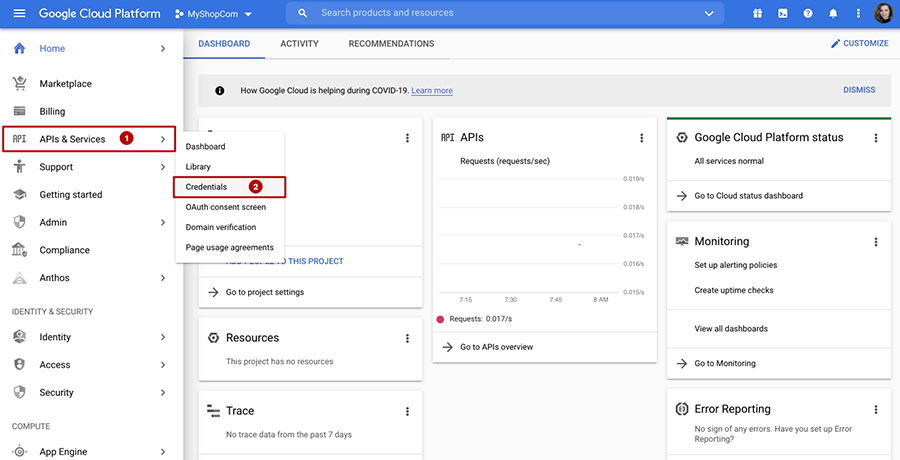The height and width of the screenshot is (460, 900).
Task: Select Credentials in APIs submenu
Action: pos(230,187)
